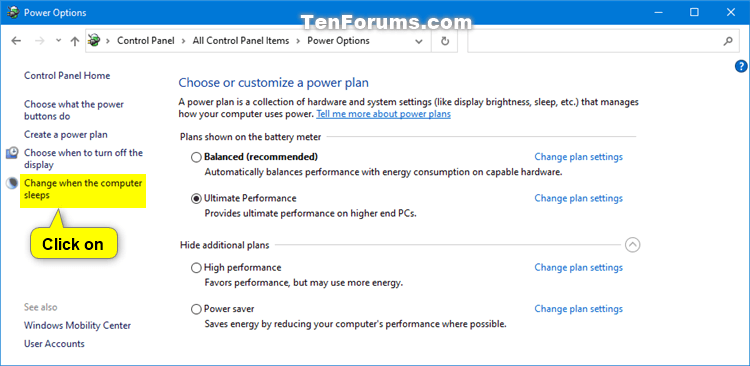Open Tell me more about power plans

[x=384, y=114]
